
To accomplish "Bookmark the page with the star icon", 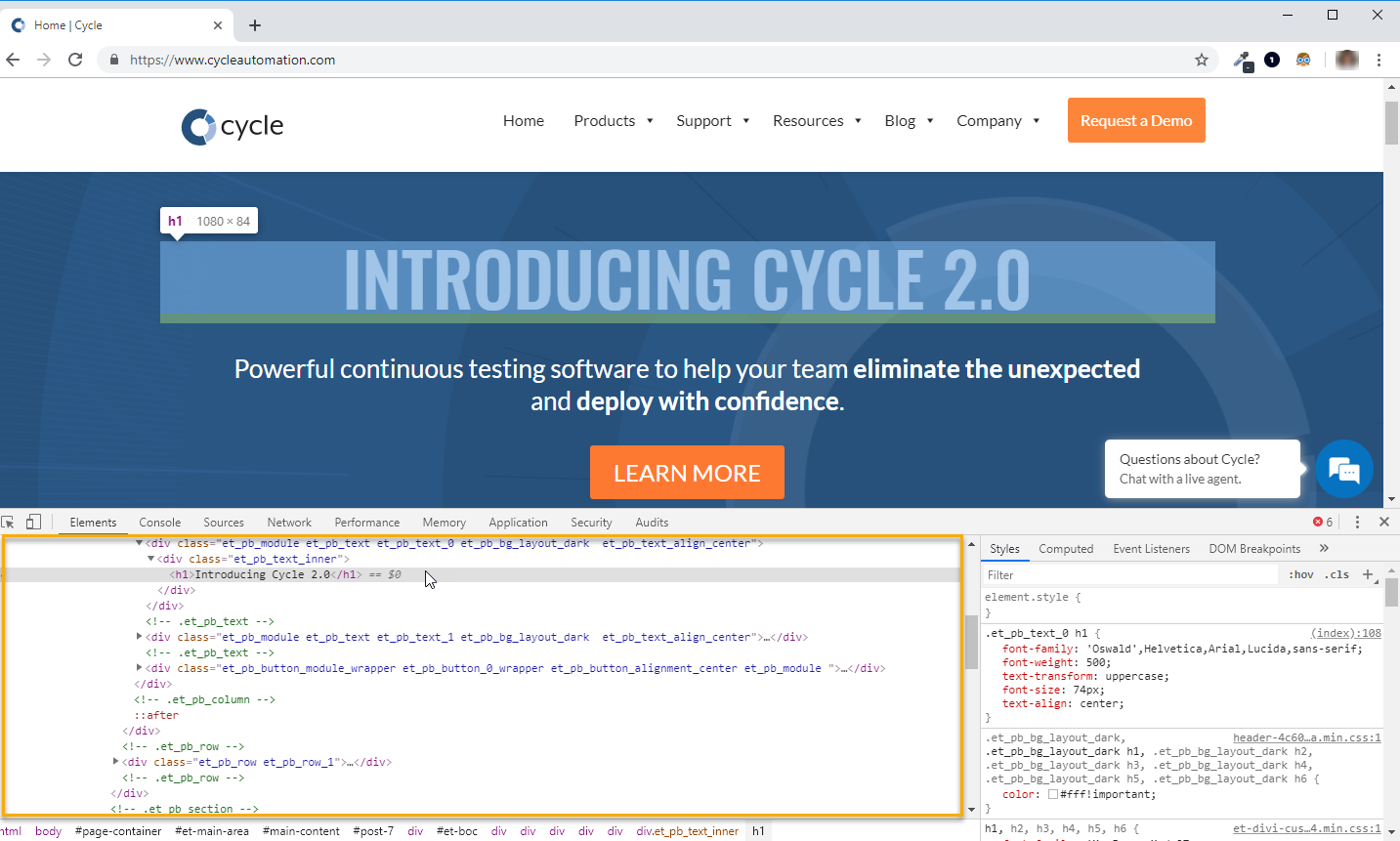I will pos(1201,60).
